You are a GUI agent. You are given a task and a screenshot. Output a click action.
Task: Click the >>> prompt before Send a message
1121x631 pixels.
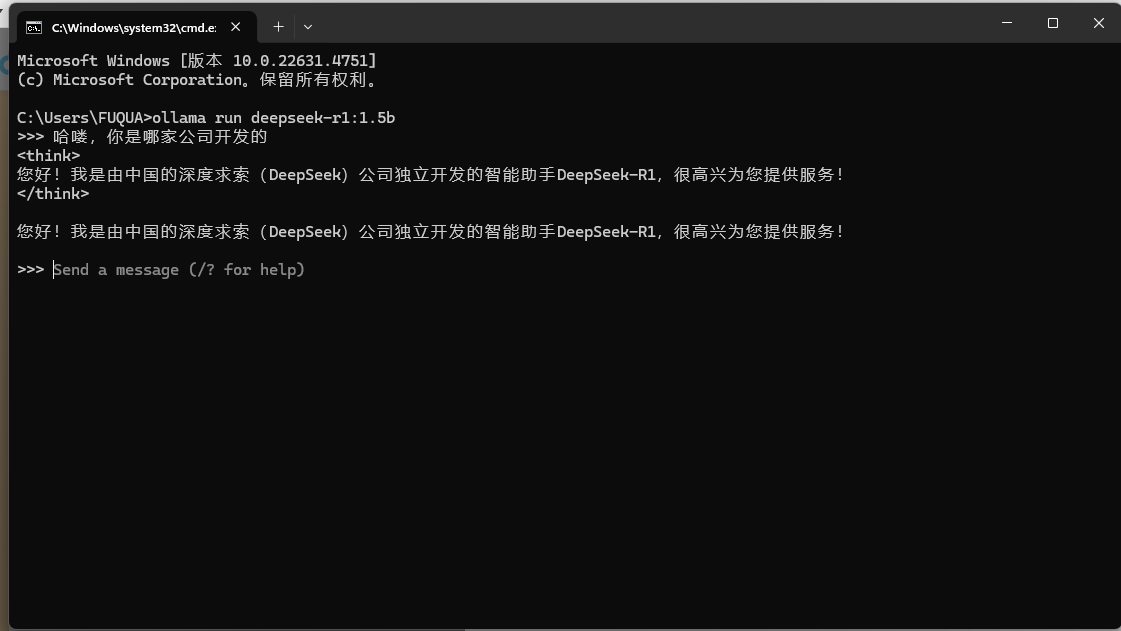coord(31,269)
